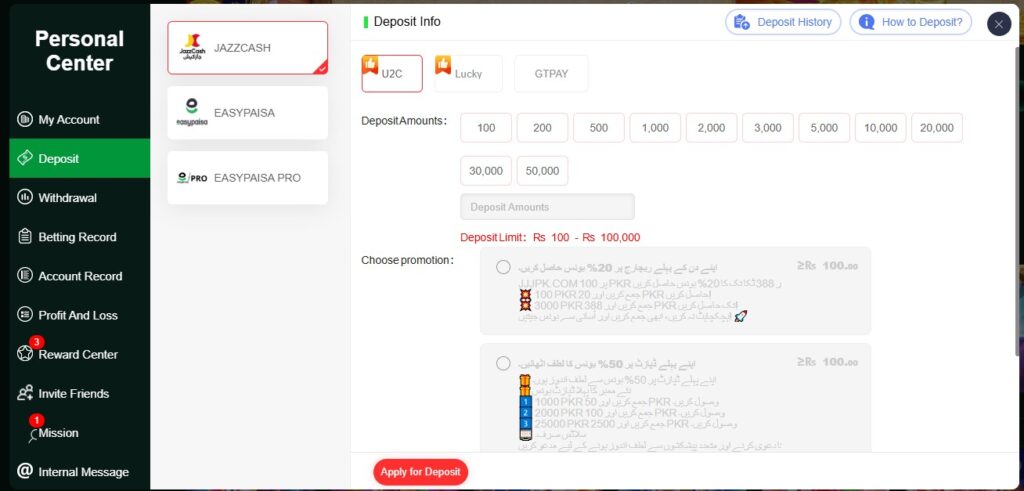Select the 20% bonus promotion radio button
This screenshot has height=491, width=1024.
(503, 267)
